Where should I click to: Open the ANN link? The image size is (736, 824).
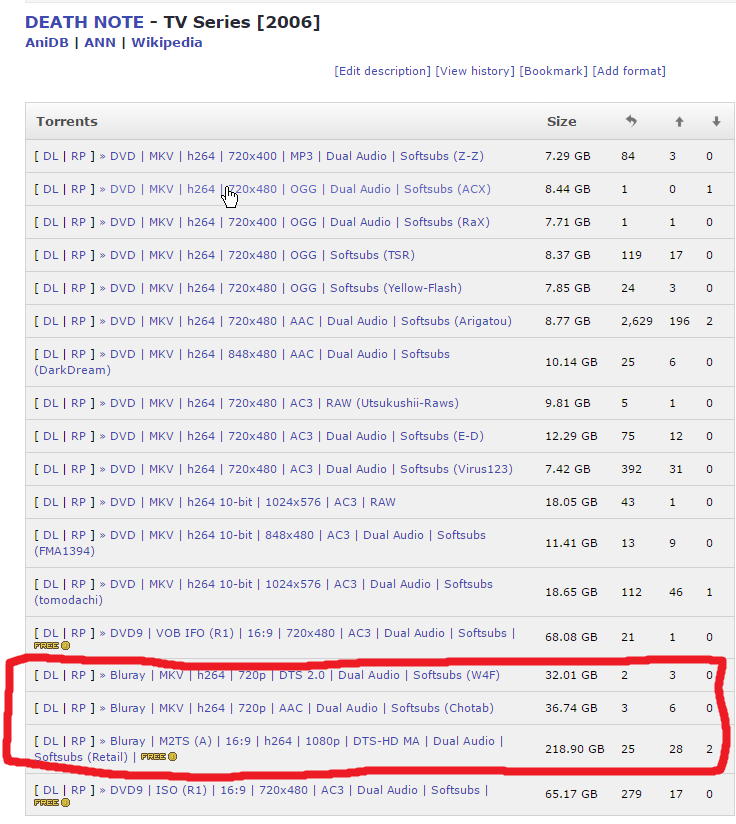coord(100,43)
